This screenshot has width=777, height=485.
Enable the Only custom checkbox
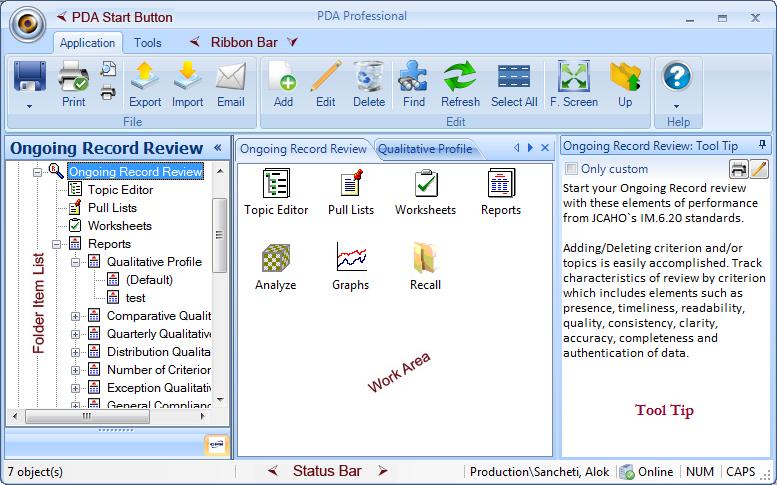(x=571, y=168)
